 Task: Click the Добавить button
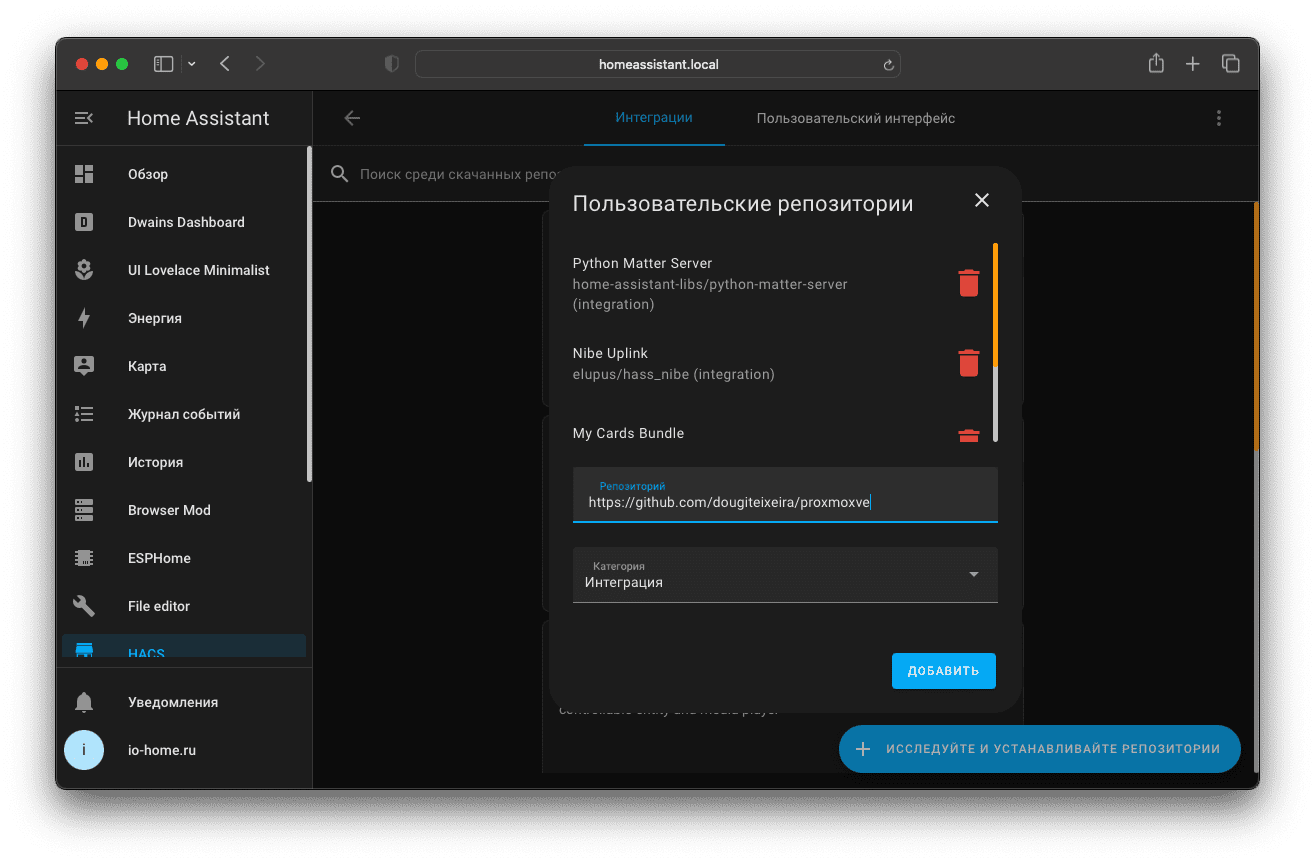tap(943, 671)
